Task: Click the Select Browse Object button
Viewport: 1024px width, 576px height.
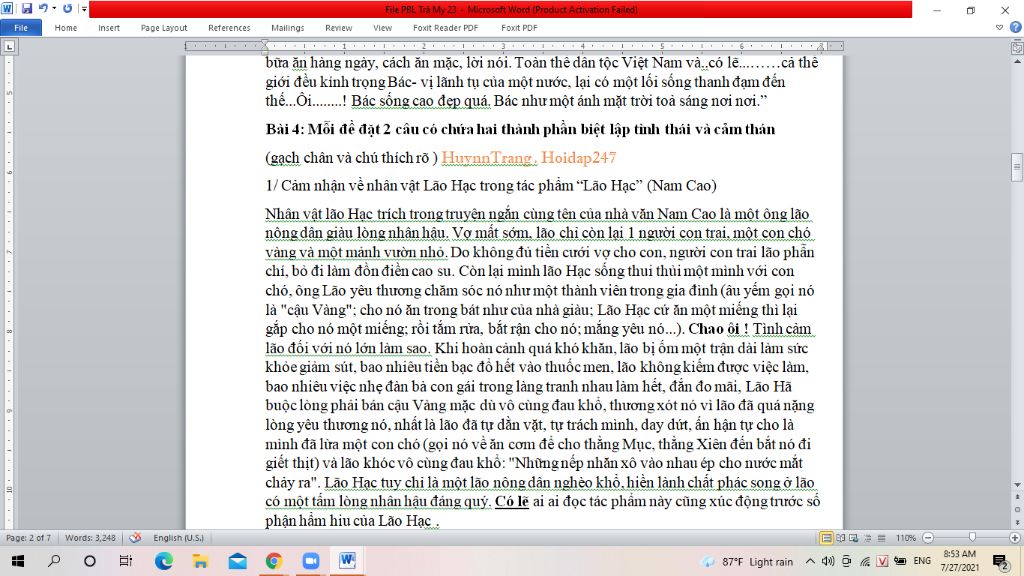Action: click(1017, 510)
